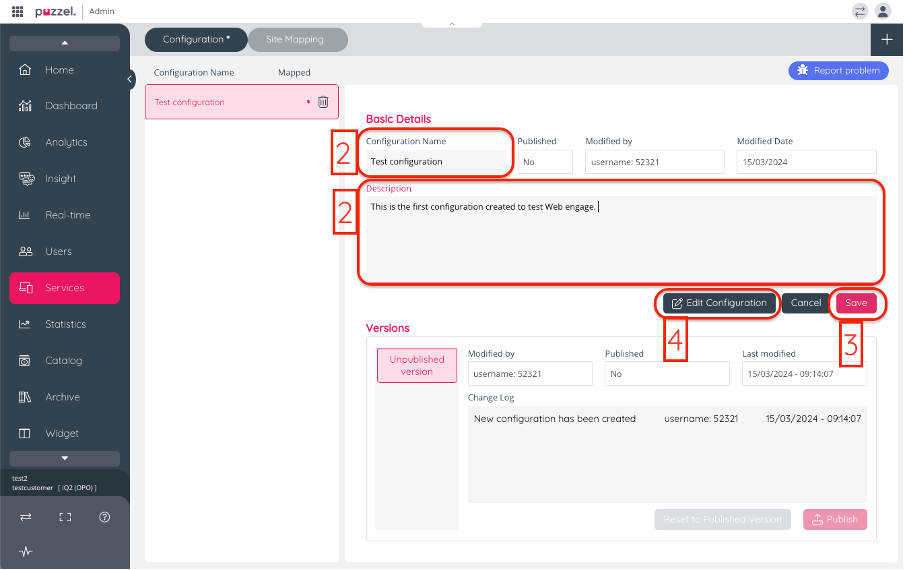The width and height of the screenshot is (904, 570).
Task: Click the activity pulse icon
Action: click(26, 551)
